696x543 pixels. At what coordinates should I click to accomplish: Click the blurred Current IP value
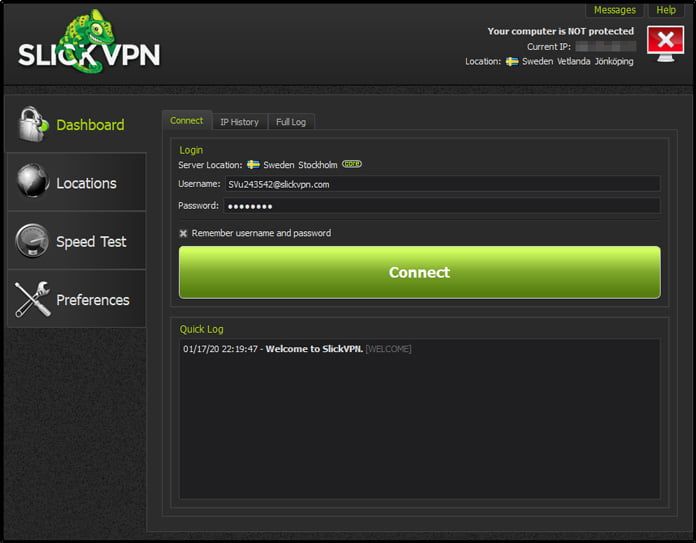605,46
